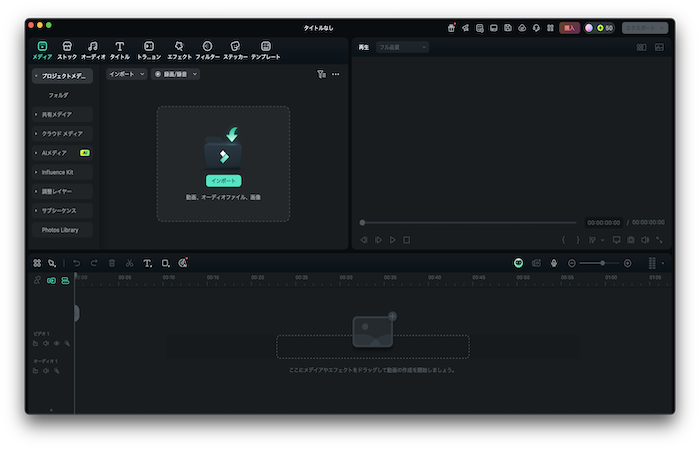Open the インポート dropdown above the media area
Screen dimensions: 700x450
coord(127,74)
